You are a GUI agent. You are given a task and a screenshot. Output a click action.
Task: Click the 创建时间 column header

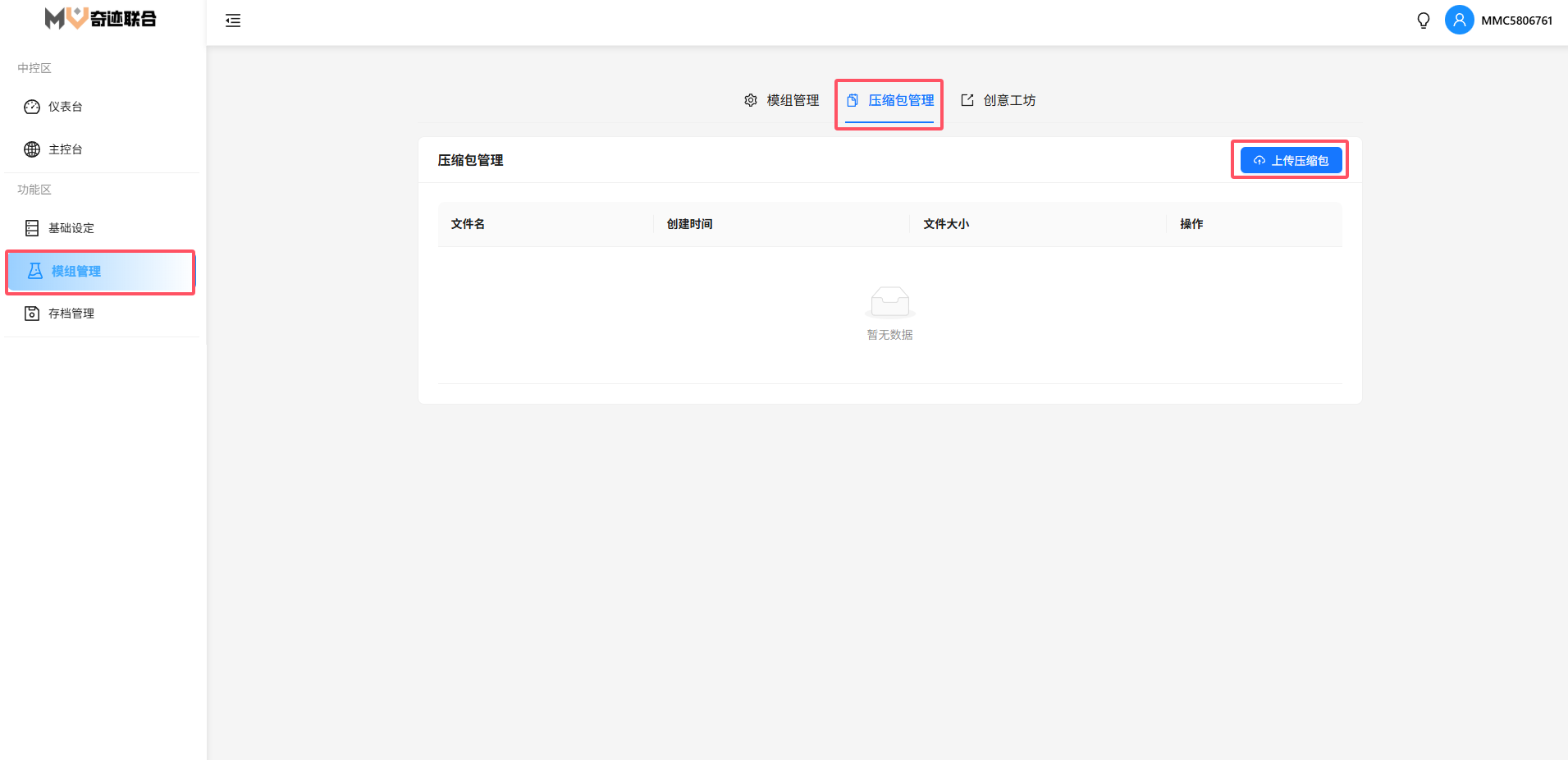(x=689, y=224)
